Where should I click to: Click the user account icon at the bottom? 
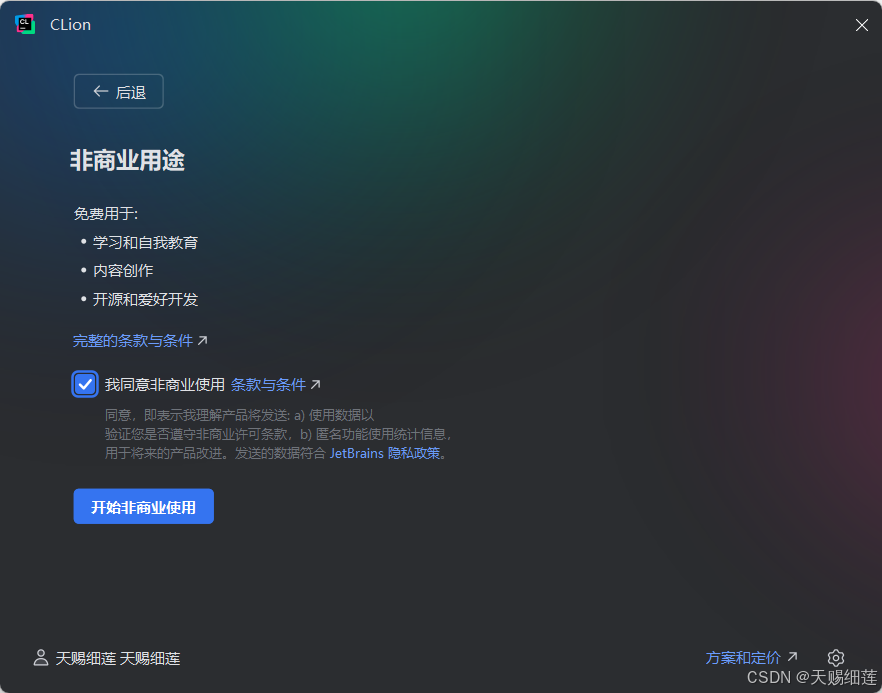(40, 658)
